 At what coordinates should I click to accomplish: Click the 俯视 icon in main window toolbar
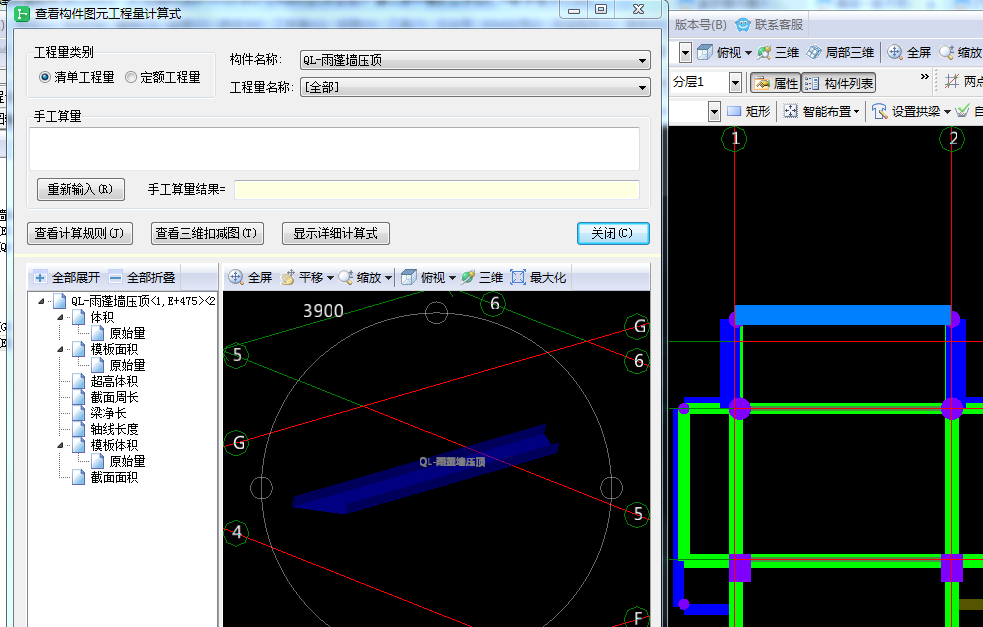point(705,53)
